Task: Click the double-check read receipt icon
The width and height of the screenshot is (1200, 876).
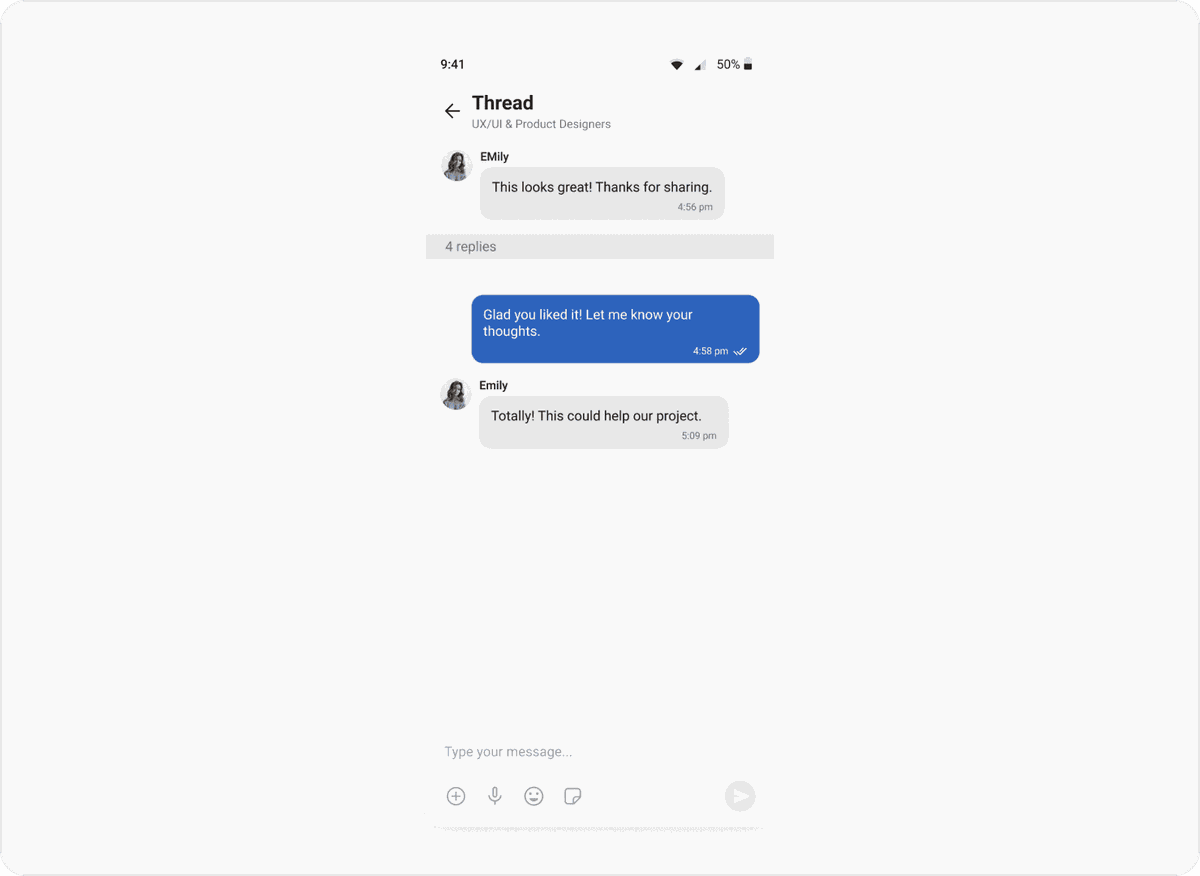Action: click(x=740, y=352)
